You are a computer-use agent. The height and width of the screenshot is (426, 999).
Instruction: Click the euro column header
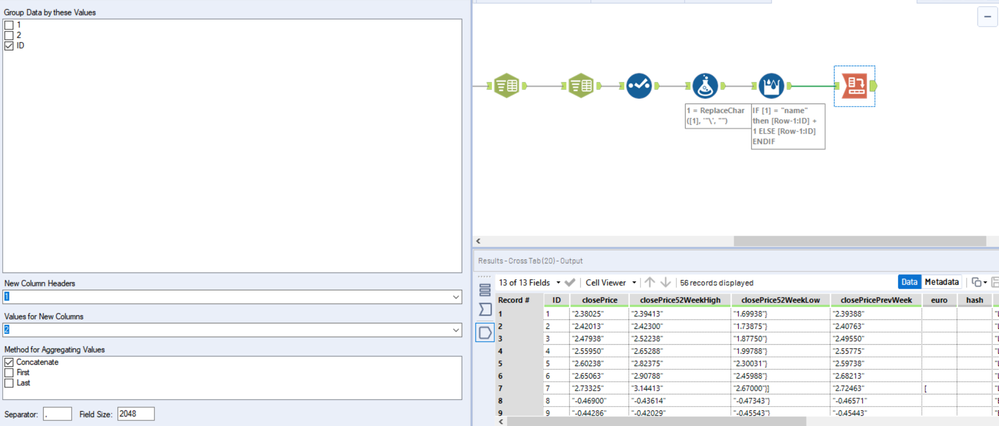tap(939, 300)
